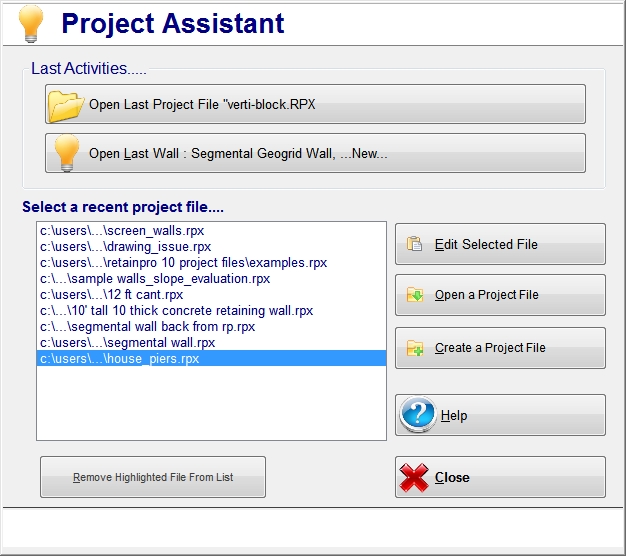Image resolution: width=626 pixels, height=556 pixels.
Task: Click the clipboard icon on Edit Selected File
Action: pyautogui.click(x=415, y=244)
